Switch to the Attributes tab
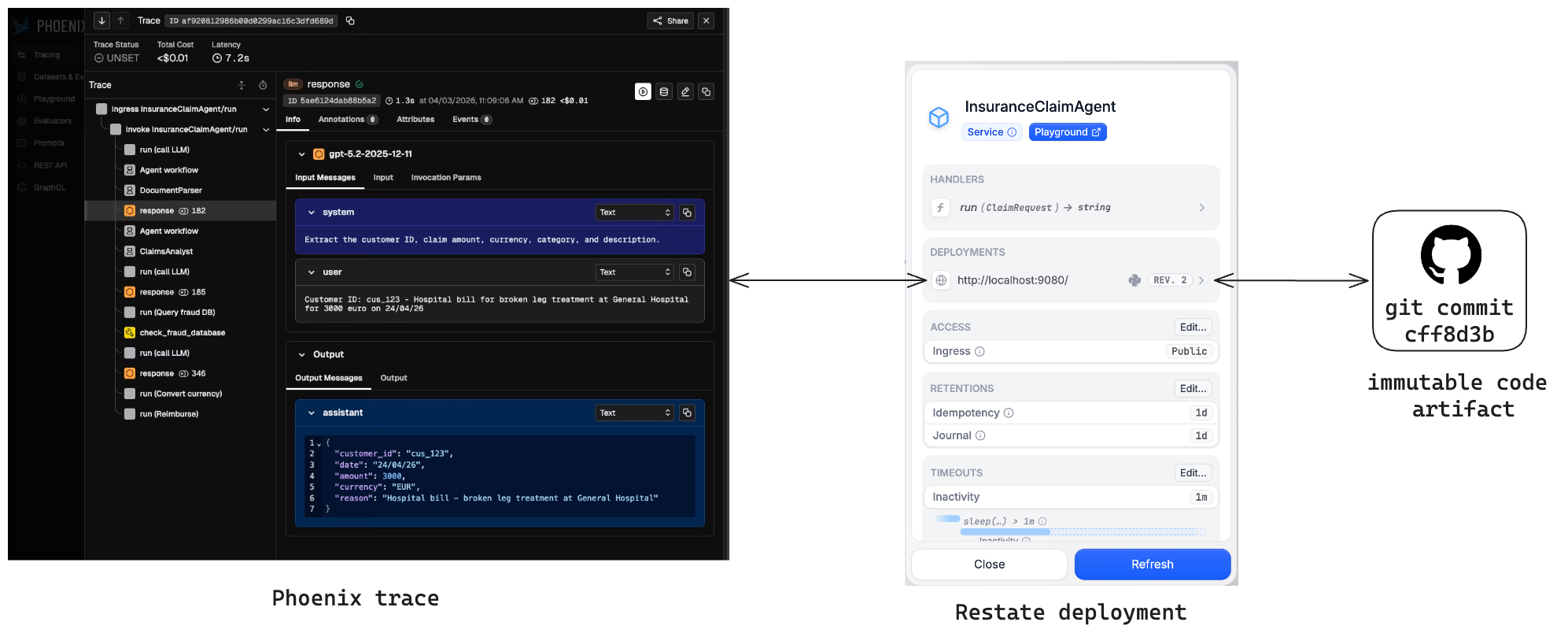 415,120
